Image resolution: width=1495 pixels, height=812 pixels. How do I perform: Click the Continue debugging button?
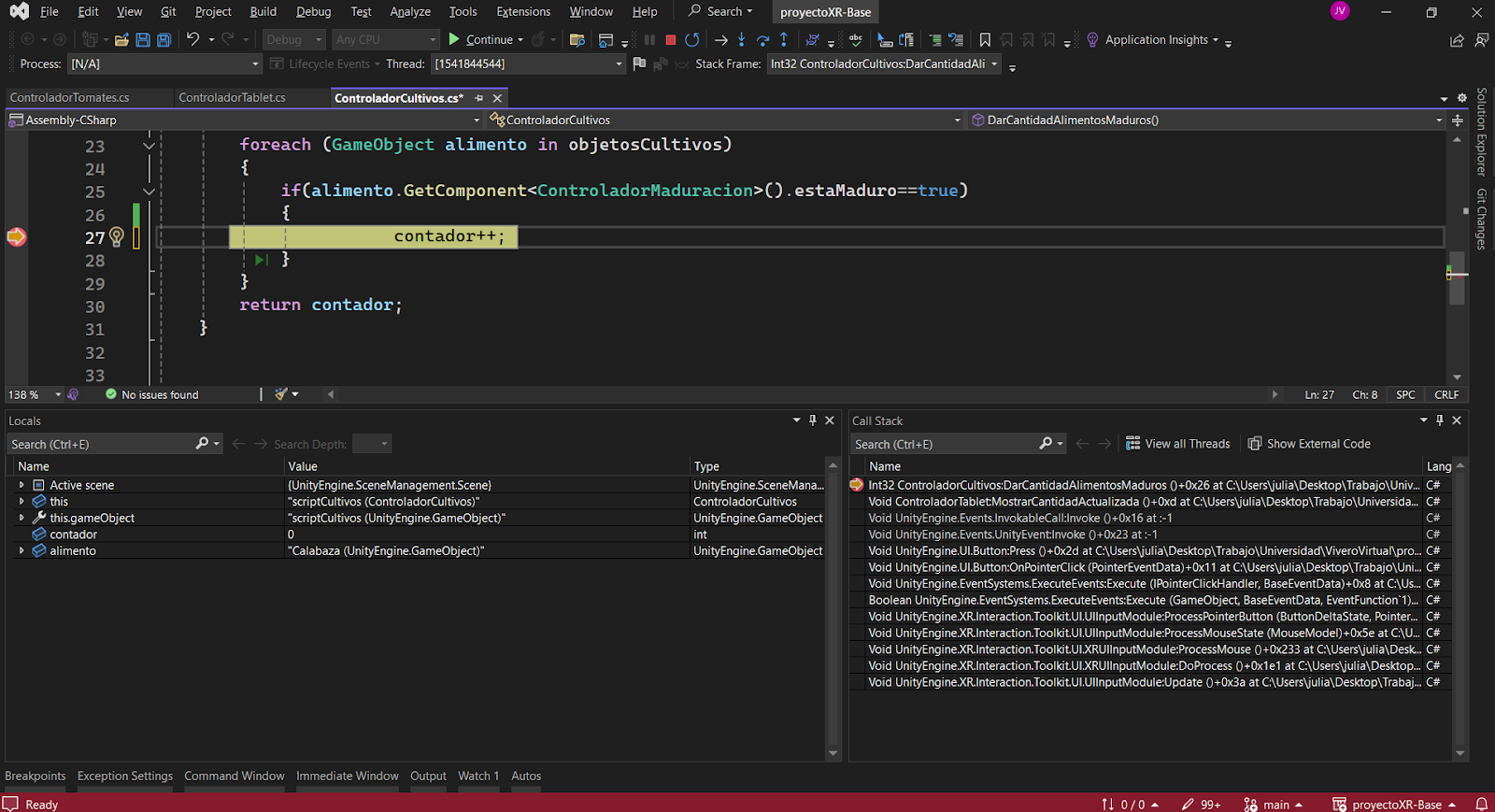tap(481, 39)
